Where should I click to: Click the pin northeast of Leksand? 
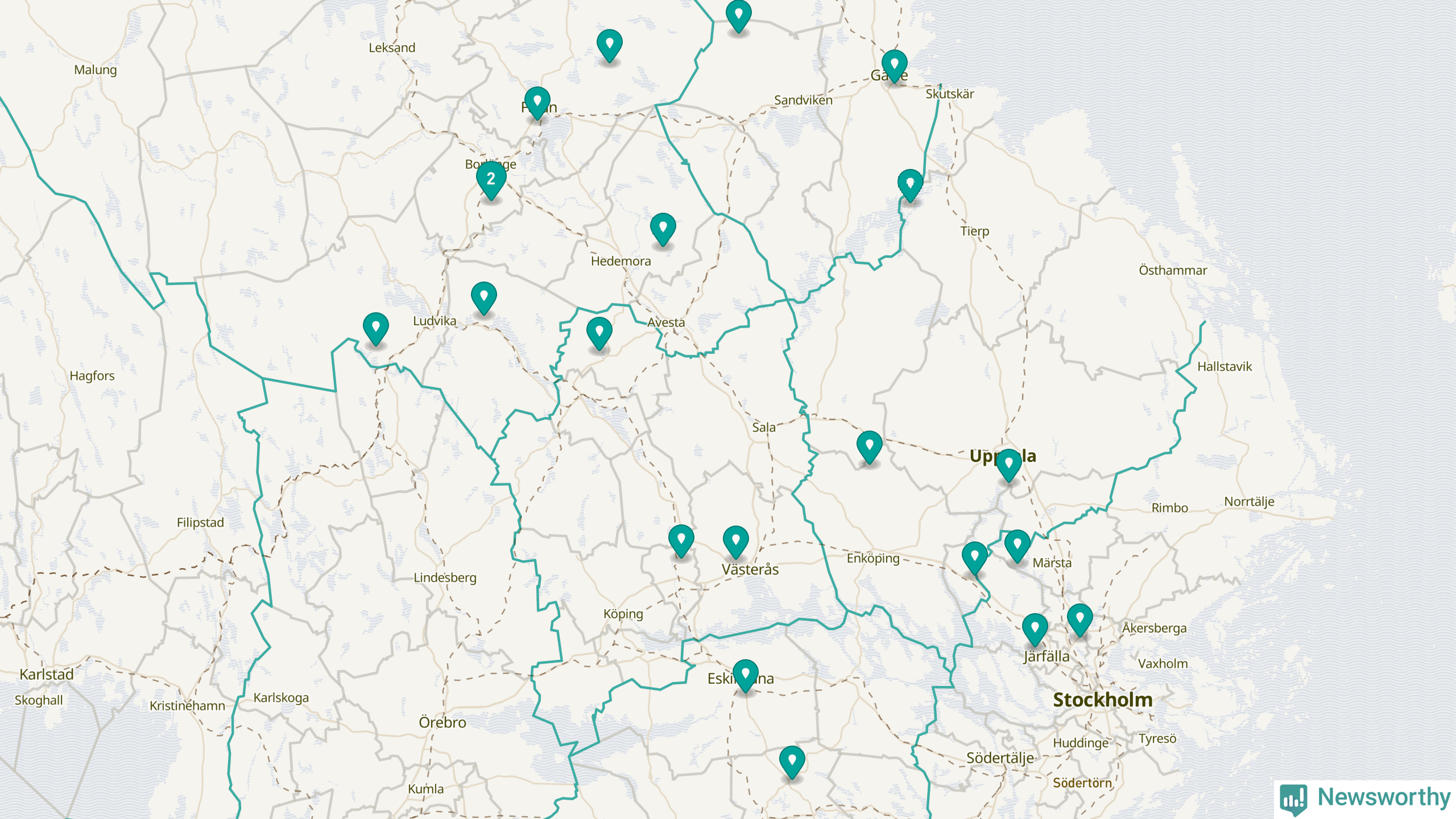pos(609,44)
